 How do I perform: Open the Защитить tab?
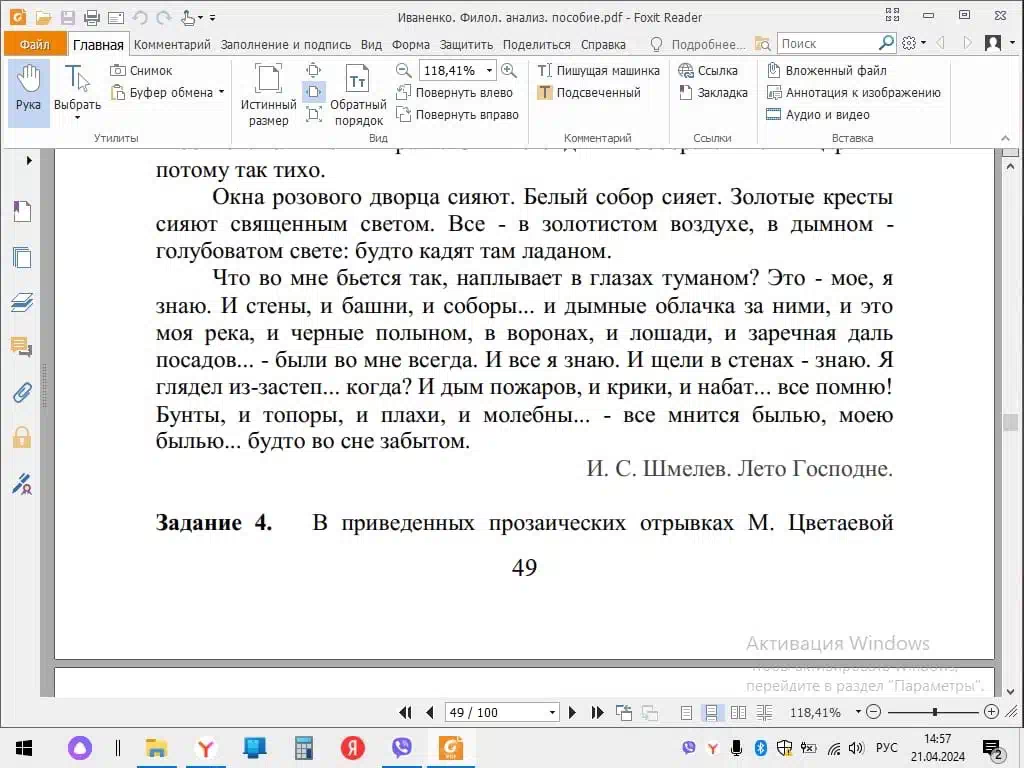point(466,44)
